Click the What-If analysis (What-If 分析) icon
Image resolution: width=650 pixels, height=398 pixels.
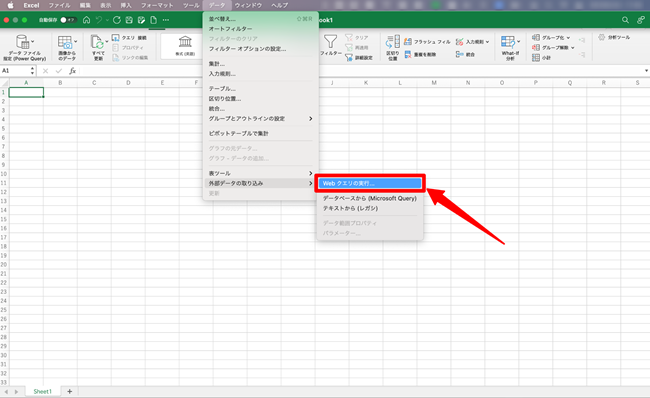[x=507, y=42]
